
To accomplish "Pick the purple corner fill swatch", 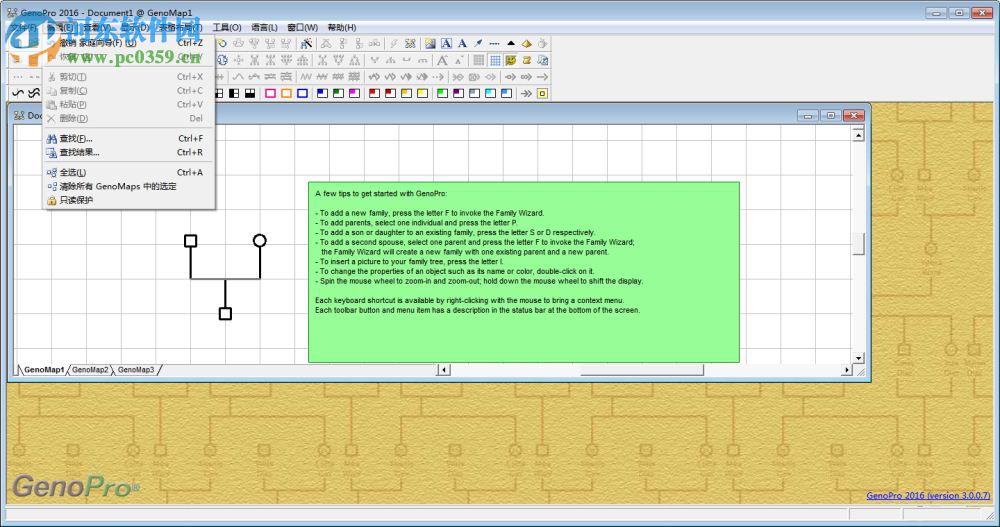I will tap(459, 93).
